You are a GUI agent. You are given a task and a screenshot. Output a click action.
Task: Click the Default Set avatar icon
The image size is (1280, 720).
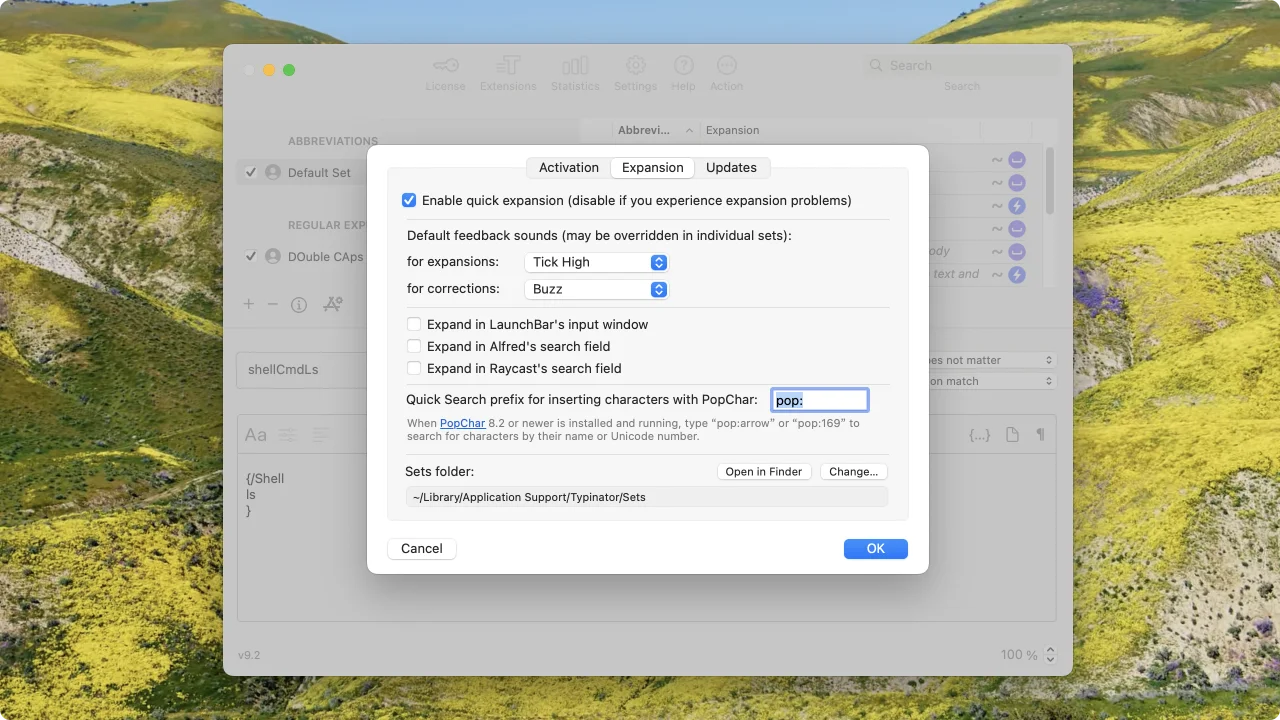click(273, 172)
